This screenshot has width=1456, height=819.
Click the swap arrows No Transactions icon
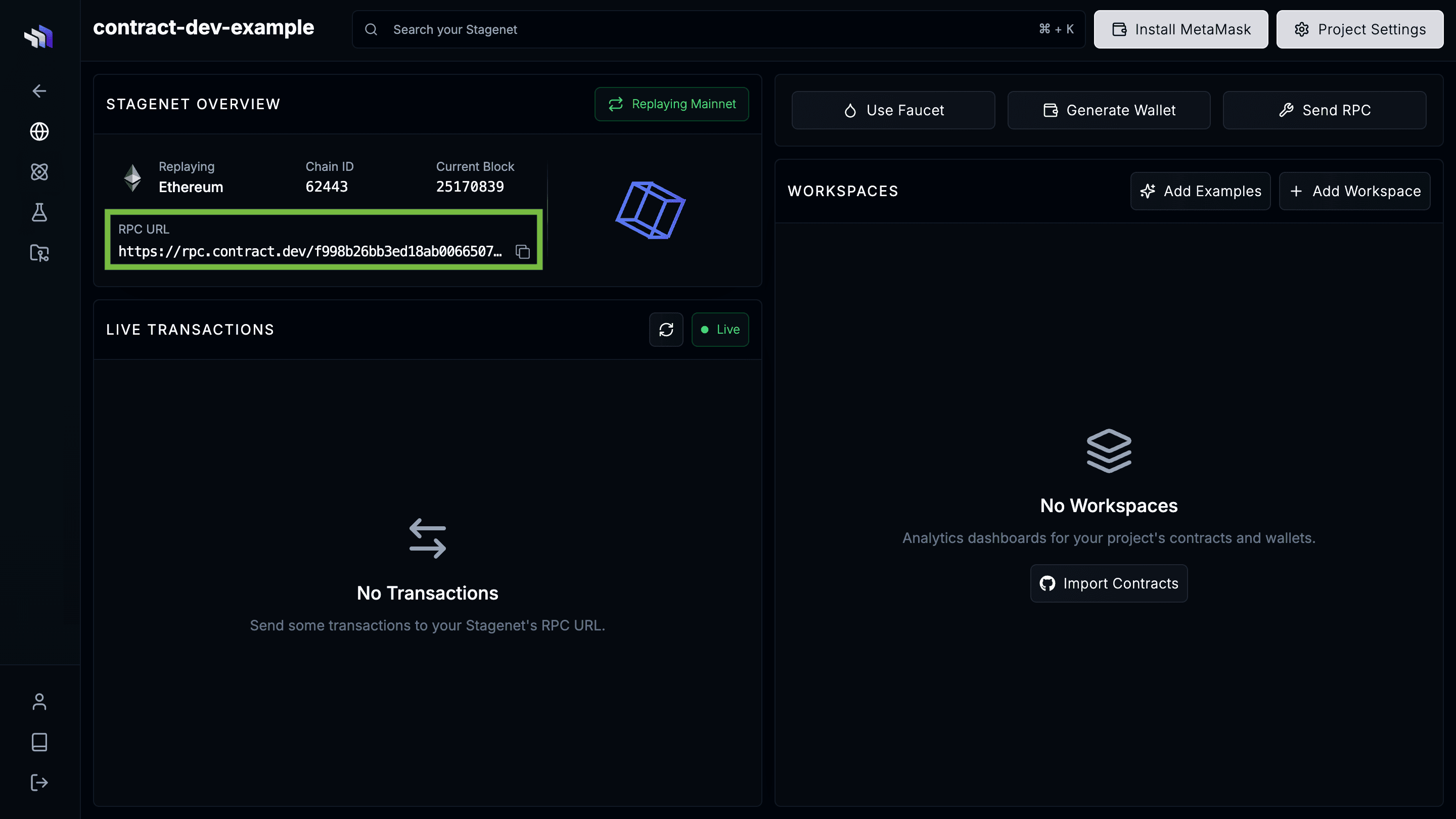coord(427,538)
